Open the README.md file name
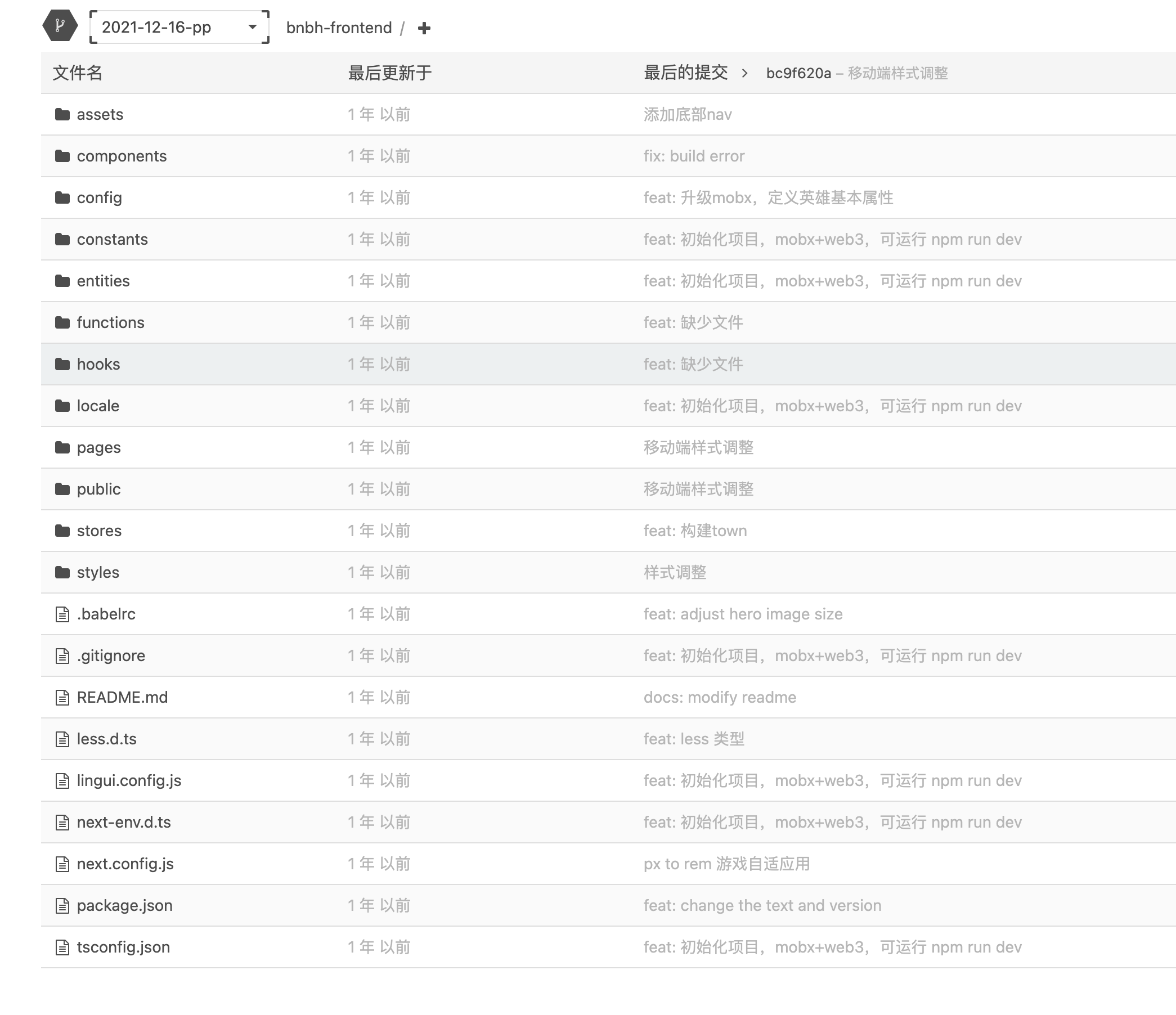 pyautogui.click(x=123, y=697)
